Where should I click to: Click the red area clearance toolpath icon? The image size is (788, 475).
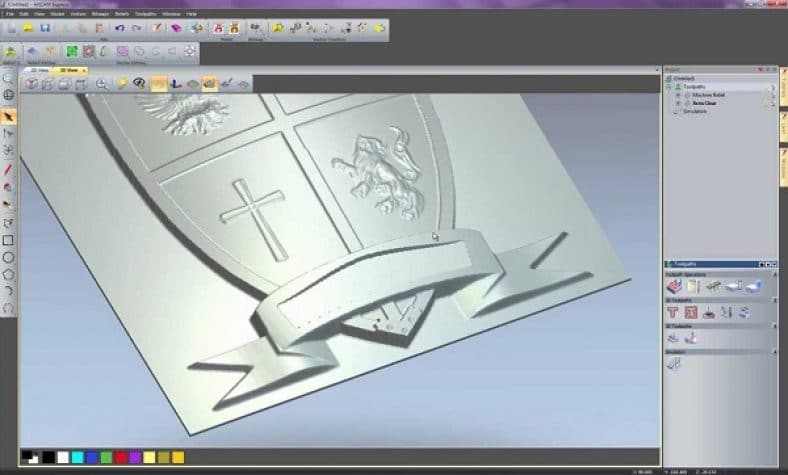[x=691, y=313]
